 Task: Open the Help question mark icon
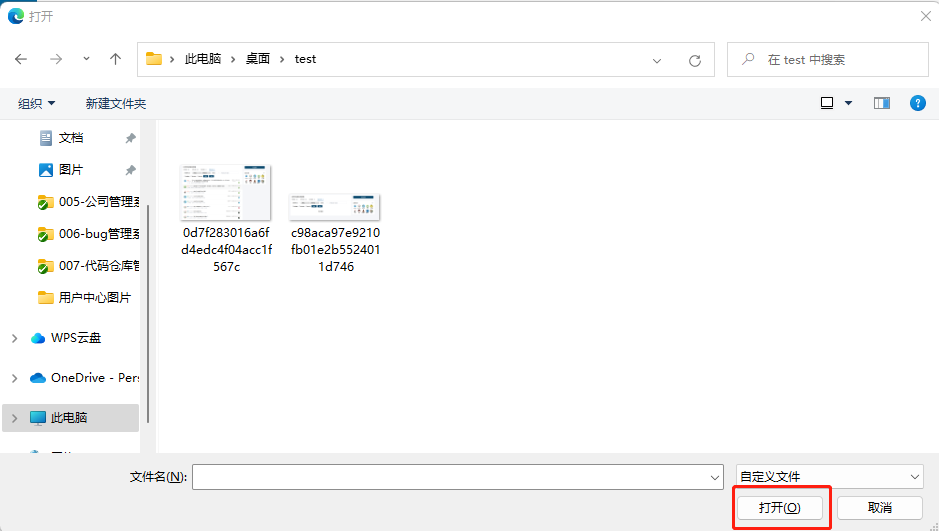[917, 103]
